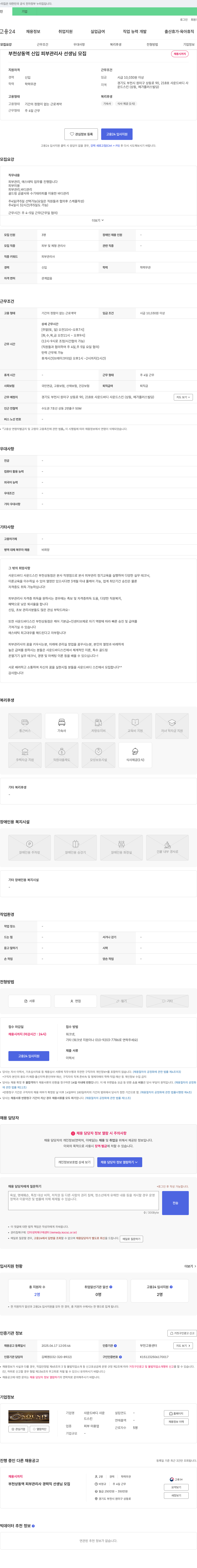Open the 실업급여 menu

[98, 32]
